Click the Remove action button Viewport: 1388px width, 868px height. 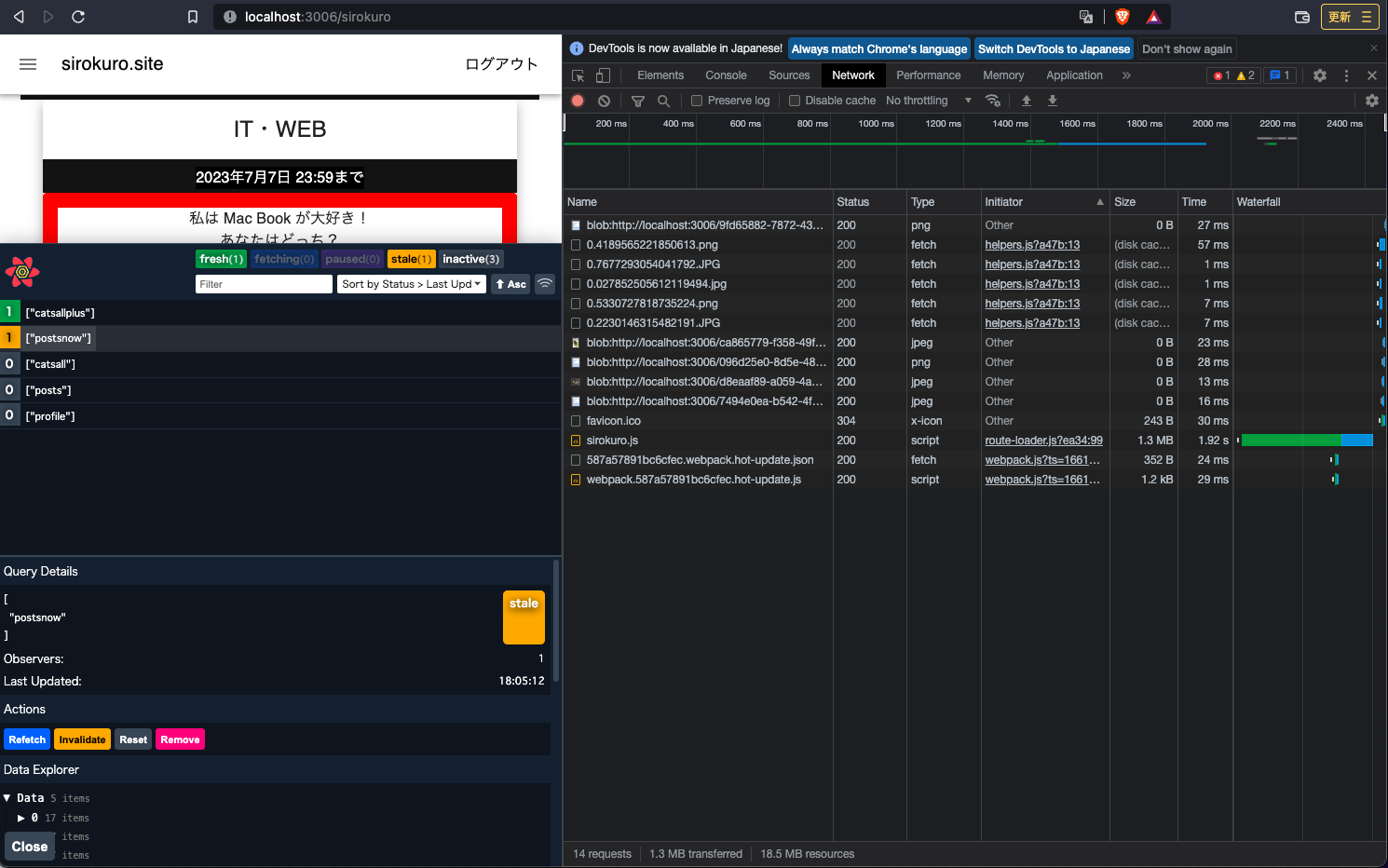pyautogui.click(x=180, y=739)
